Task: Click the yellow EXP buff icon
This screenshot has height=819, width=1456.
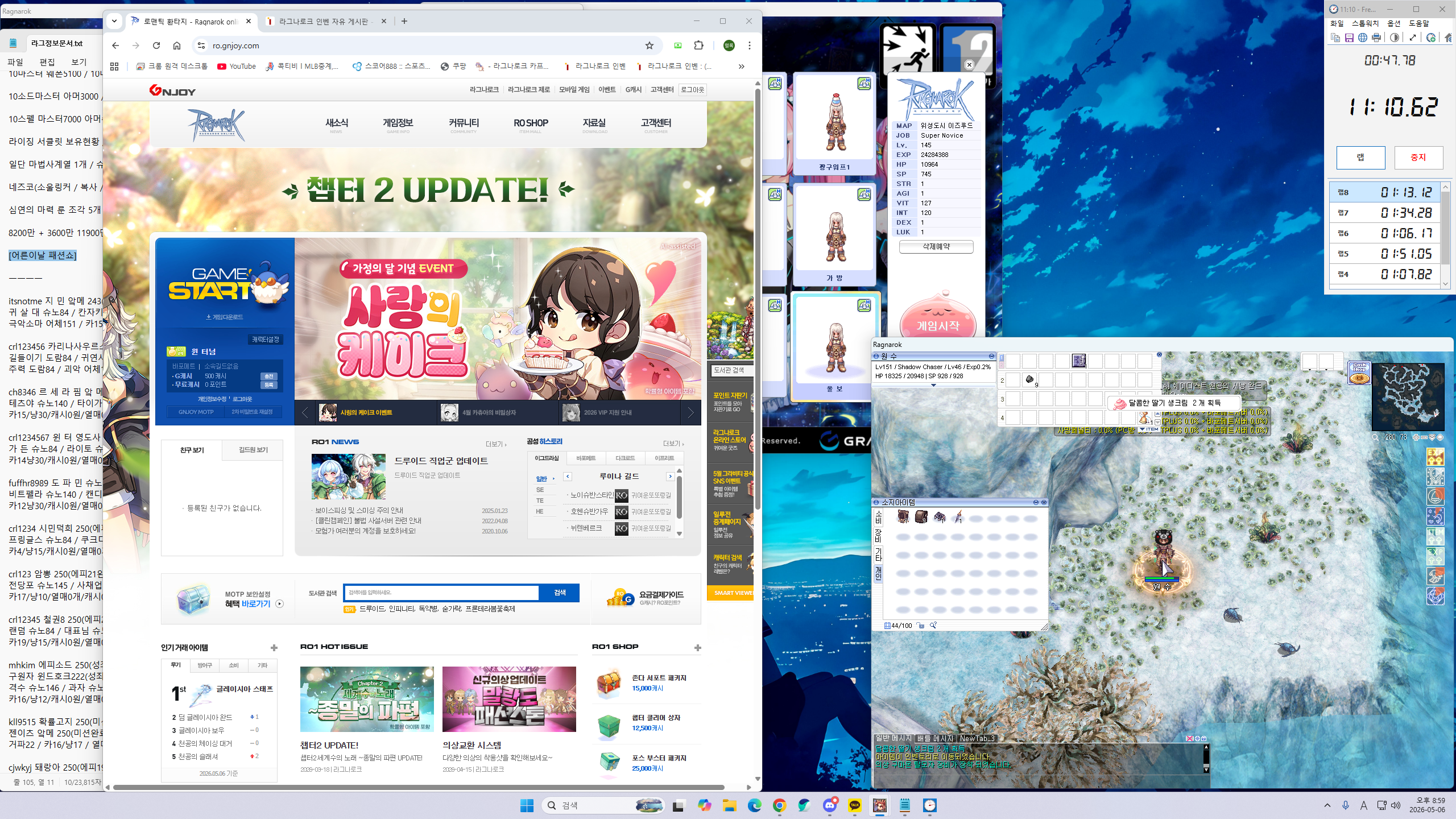Action: (x=1435, y=457)
